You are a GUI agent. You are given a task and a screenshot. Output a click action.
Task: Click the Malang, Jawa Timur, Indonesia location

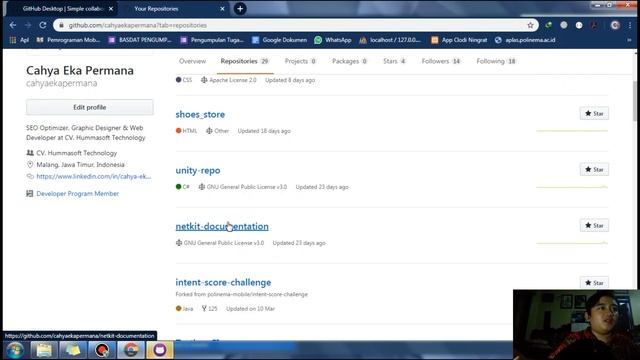[80, 165]
